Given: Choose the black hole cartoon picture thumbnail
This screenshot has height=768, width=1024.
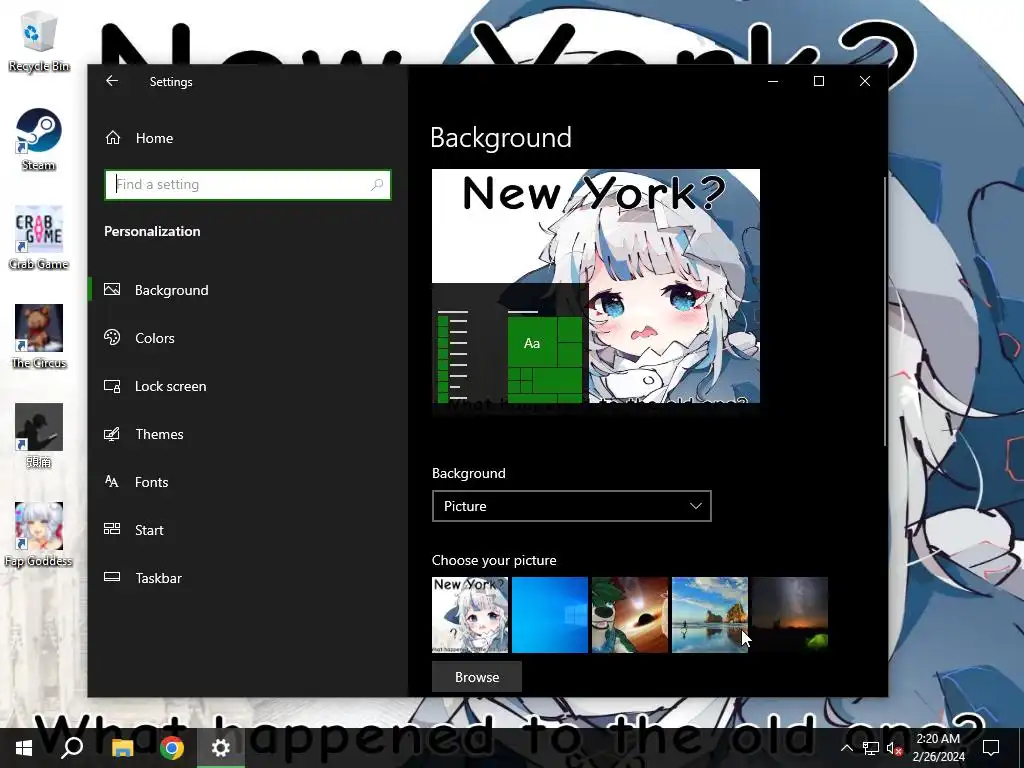Looking at the screenshot, I should (630, 615).
